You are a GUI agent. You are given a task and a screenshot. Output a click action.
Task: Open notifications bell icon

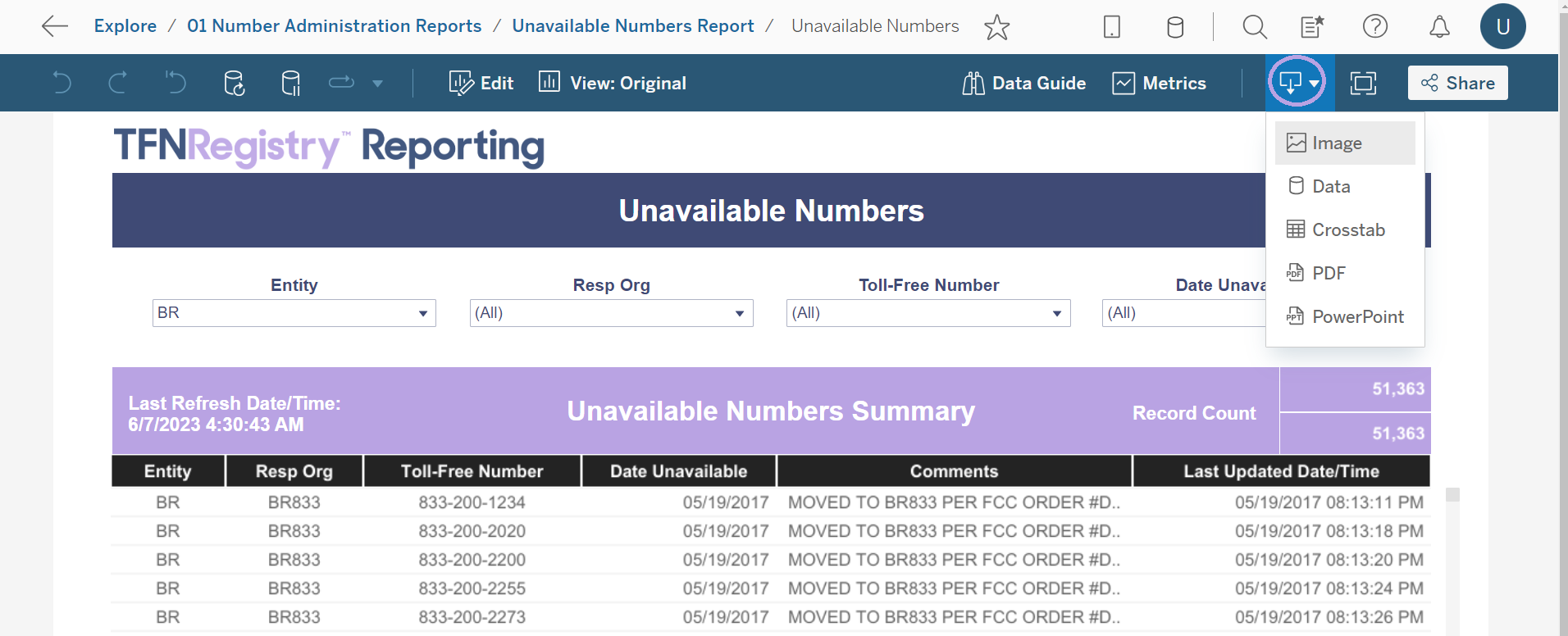pos(1439,27)
